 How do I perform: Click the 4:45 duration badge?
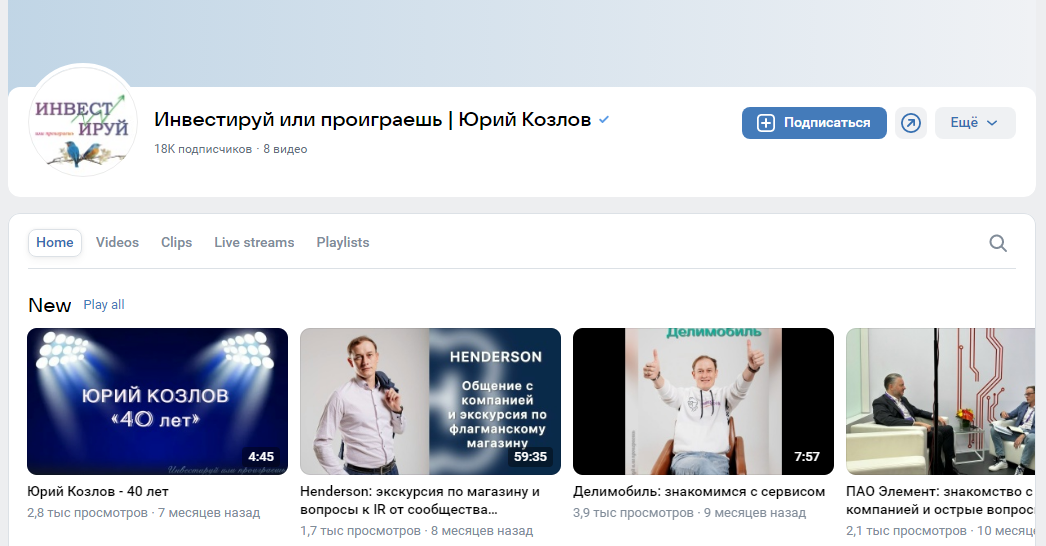[262, 457]
